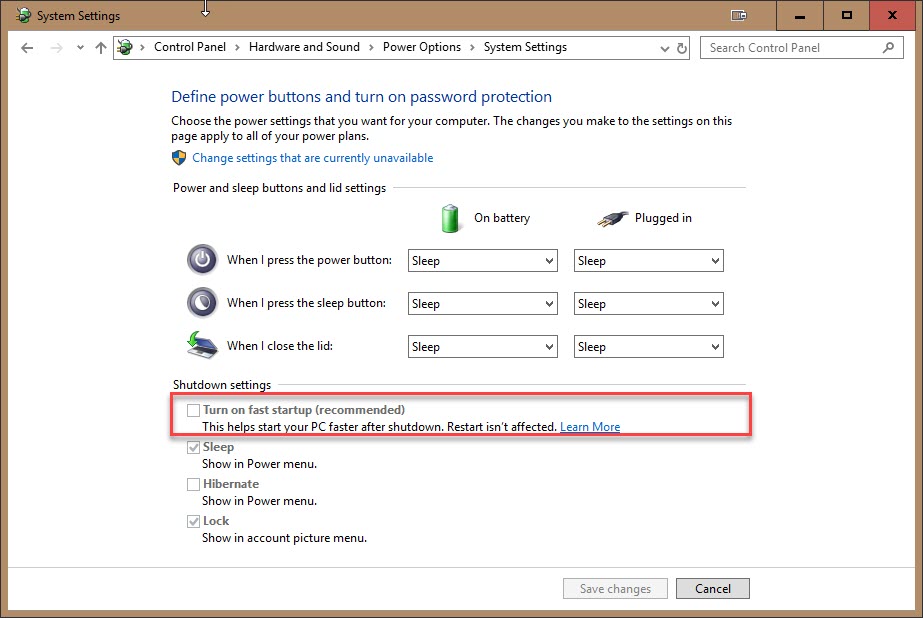This screenshot has width=923, height=618.
Task: Click the power button icon
Action: 202,260
